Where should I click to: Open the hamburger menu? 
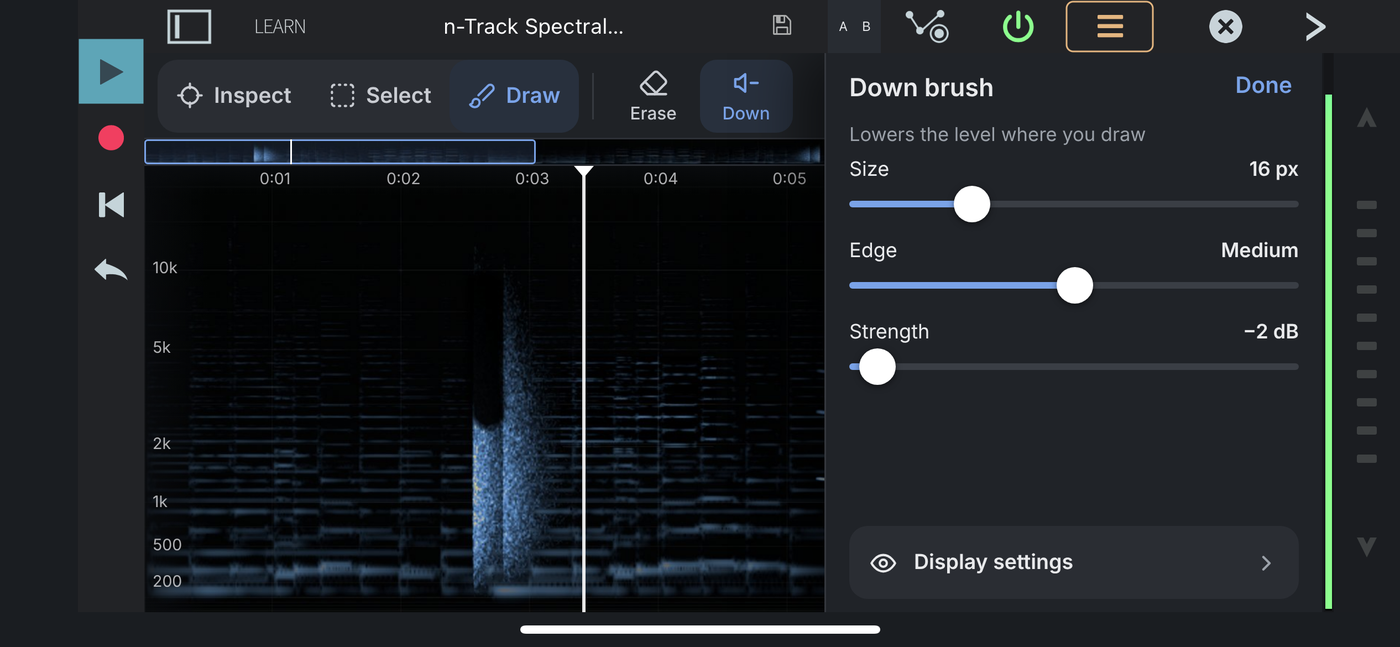click(1110, 26)
